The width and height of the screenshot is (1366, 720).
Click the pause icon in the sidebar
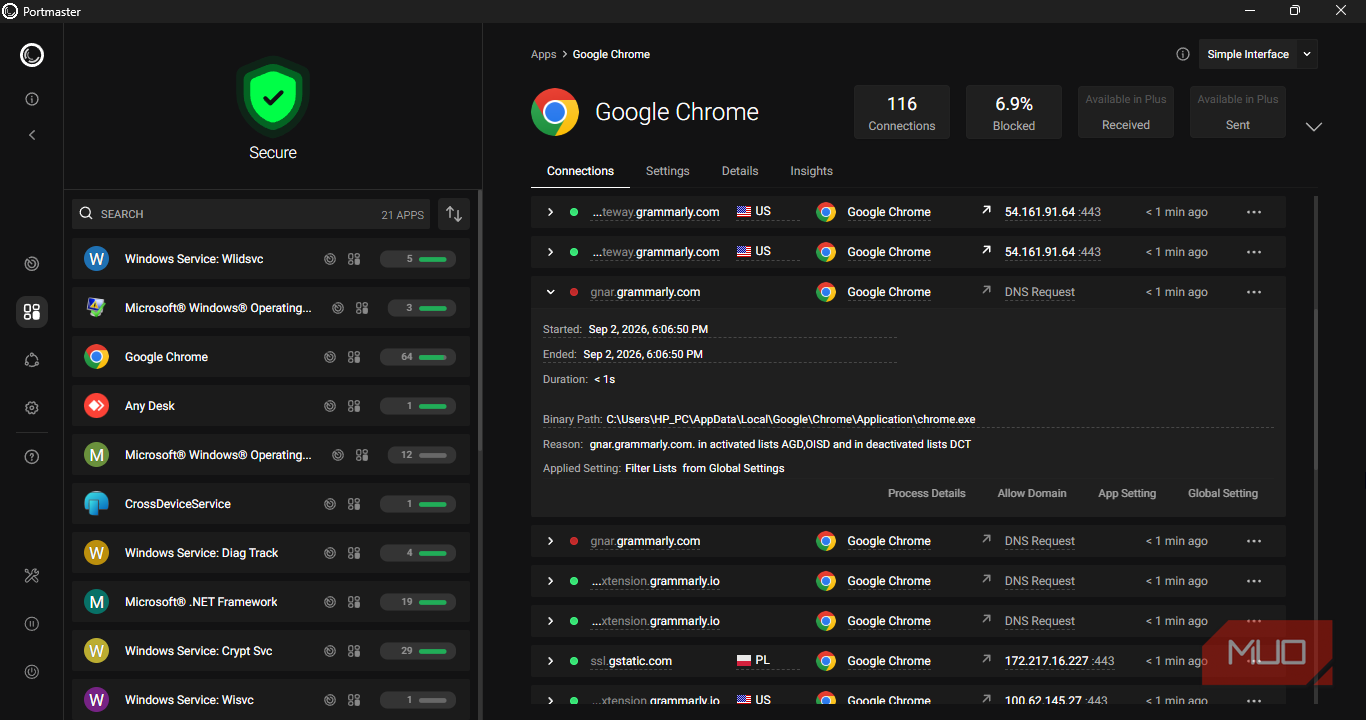(x=31, y=624)
